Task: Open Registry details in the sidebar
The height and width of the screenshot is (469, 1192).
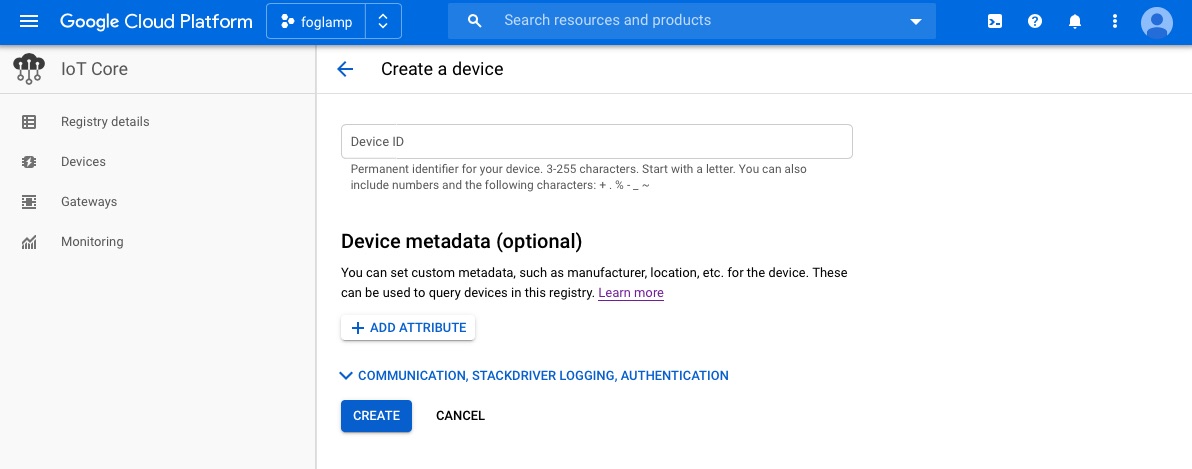Action: coord(105,122)
